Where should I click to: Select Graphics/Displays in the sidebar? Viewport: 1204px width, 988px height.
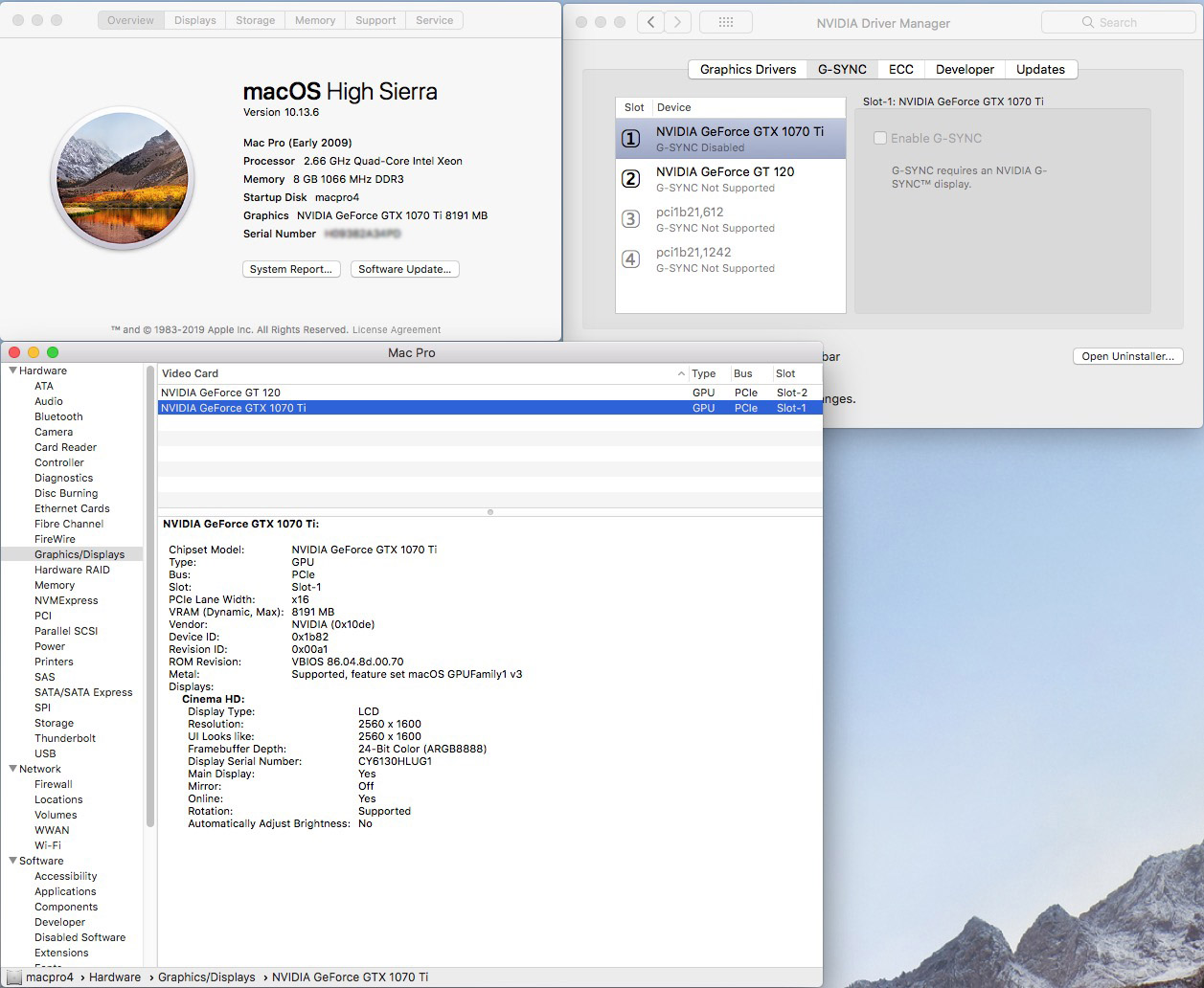click(x=80, y=554)
